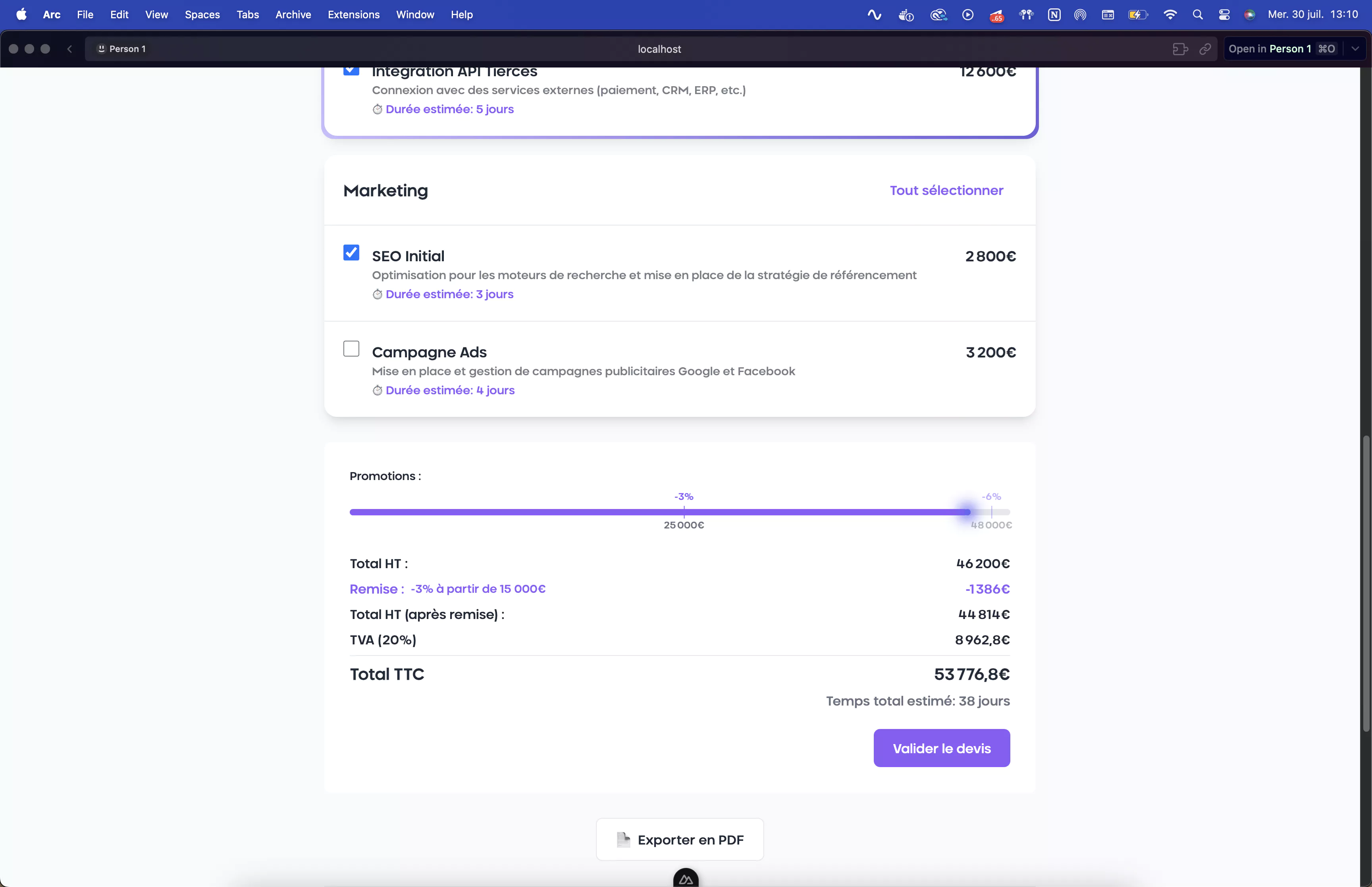Open the Extensions menu

coord(353,15)
